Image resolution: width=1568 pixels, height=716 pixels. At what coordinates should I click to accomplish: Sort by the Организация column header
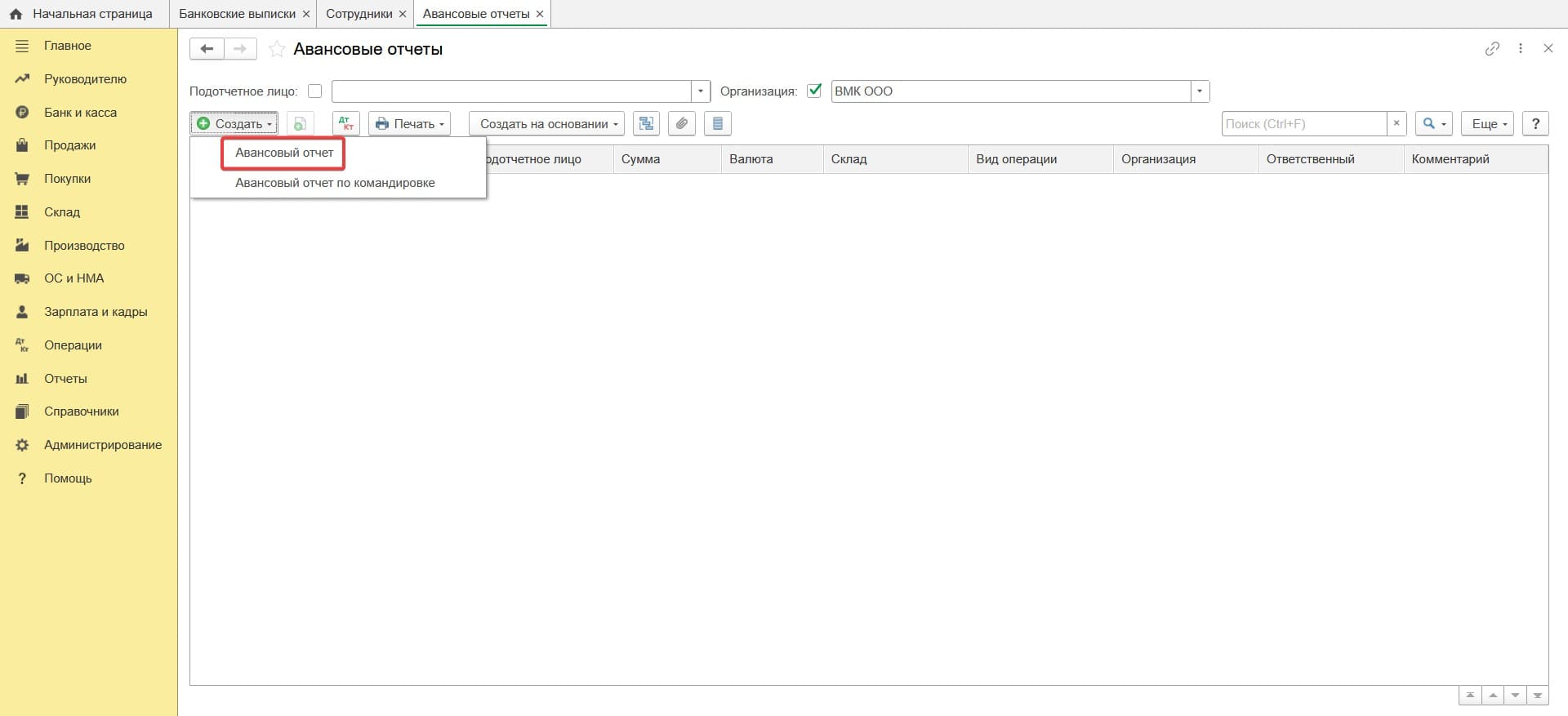point(1187,159)
